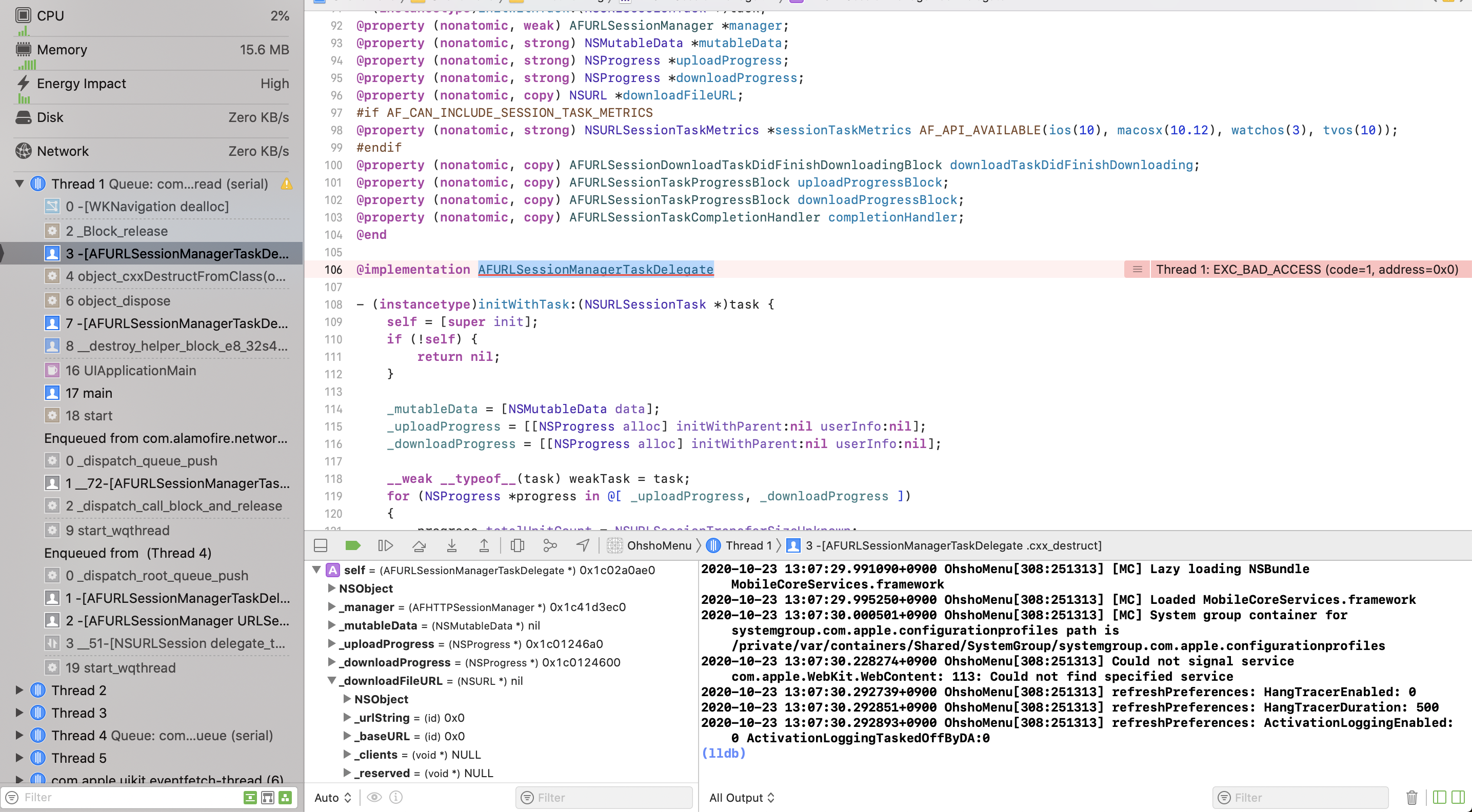Click the Step Over debug button
The width and height of the screenshot is (1472, 812).
click(419, 545)
